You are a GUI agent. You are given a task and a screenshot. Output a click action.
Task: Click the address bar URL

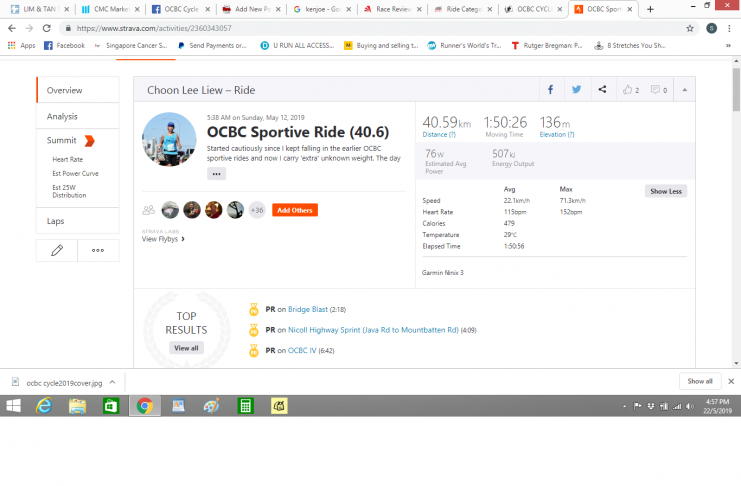coord(154,28)
